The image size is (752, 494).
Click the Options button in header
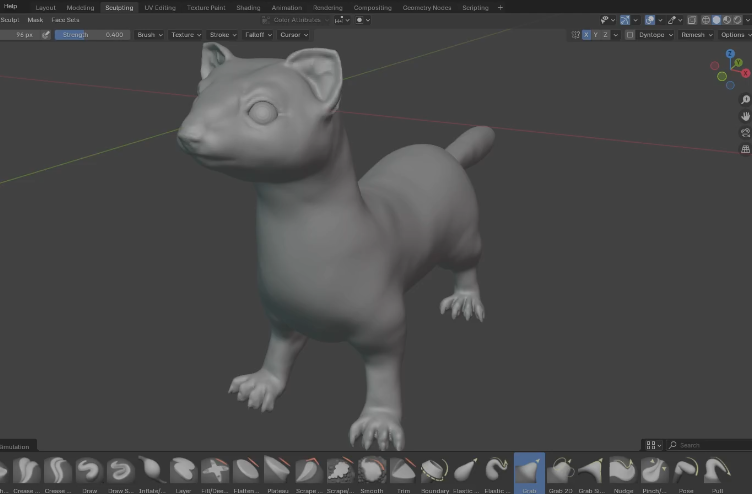coord(734,35)
